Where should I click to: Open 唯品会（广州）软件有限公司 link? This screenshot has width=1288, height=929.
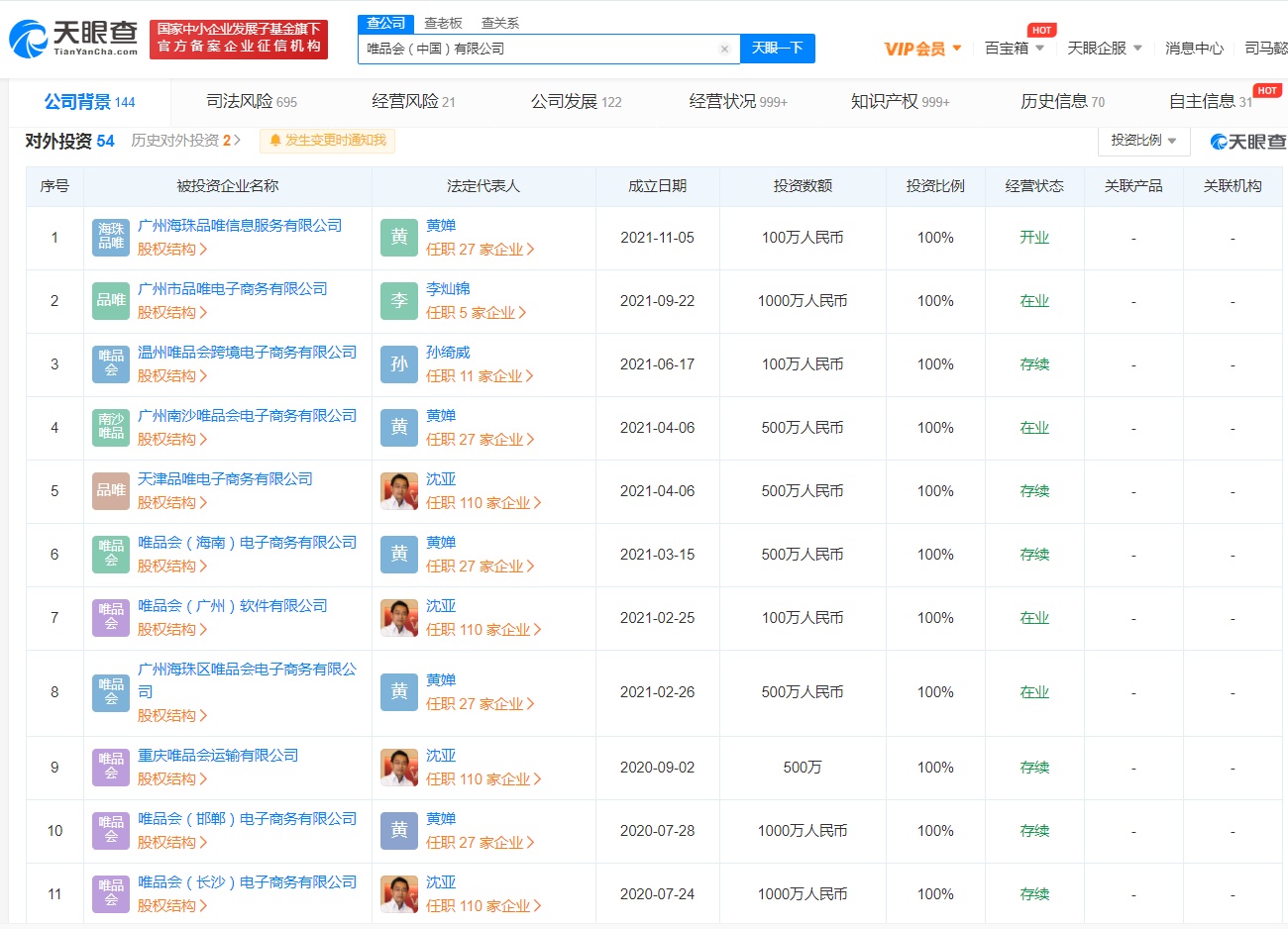click(232, 606)
